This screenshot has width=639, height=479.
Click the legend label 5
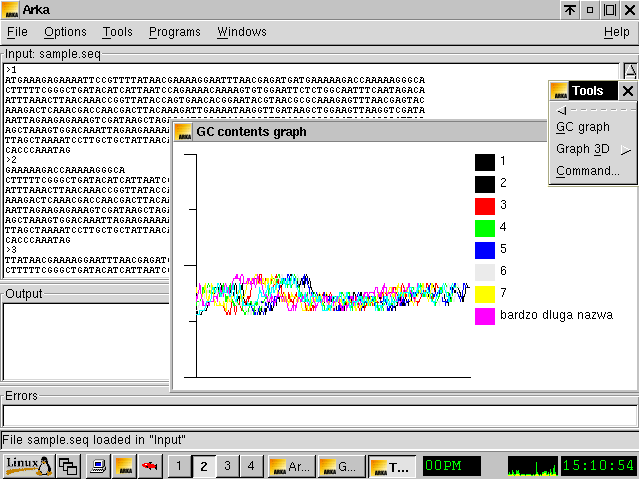click(503, 249)
